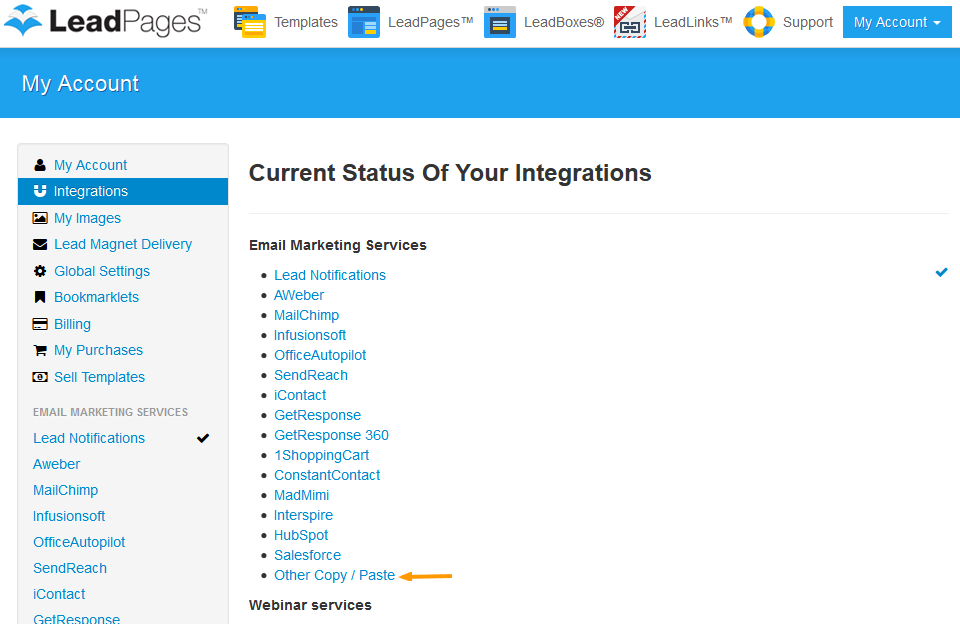The height and width of the screenshot is (624, 960).
Task: Go to My Images in sidebar
Action: coord(87,218)
